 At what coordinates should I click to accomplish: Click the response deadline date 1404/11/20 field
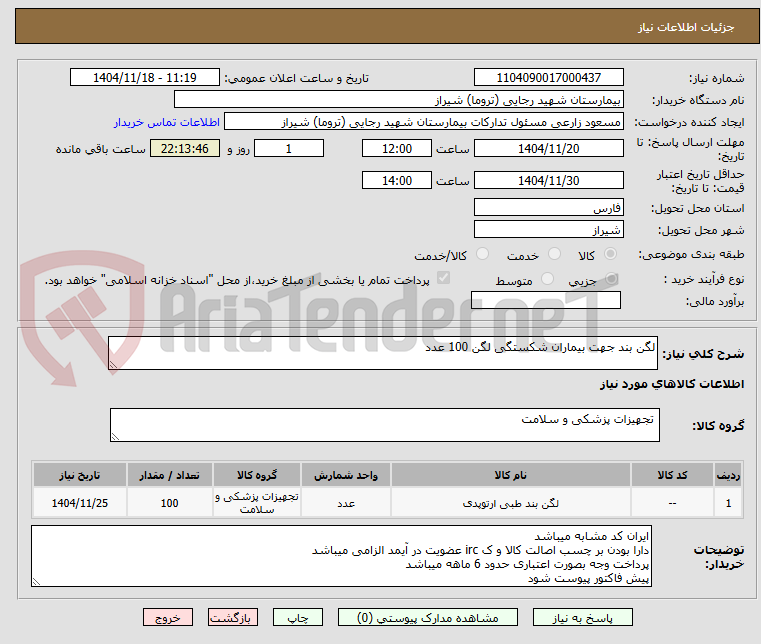(x=548, y=149)
